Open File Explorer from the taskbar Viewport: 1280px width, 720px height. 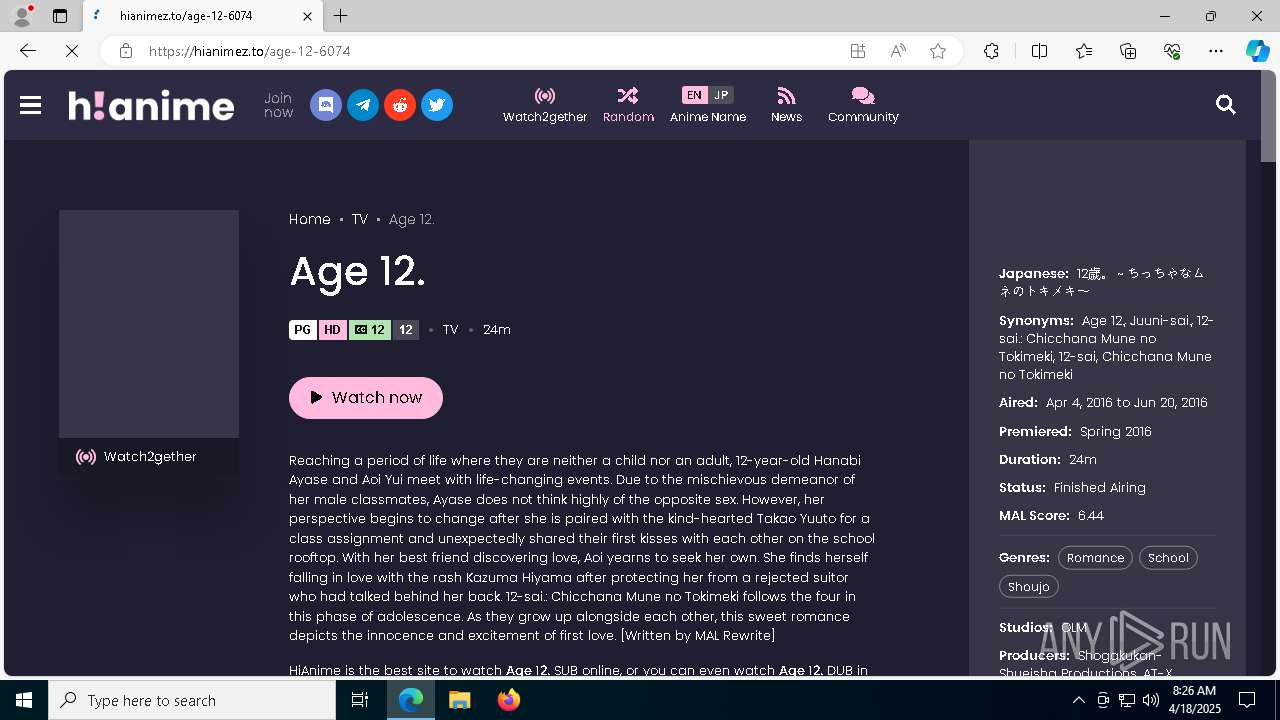click(459, 700)
